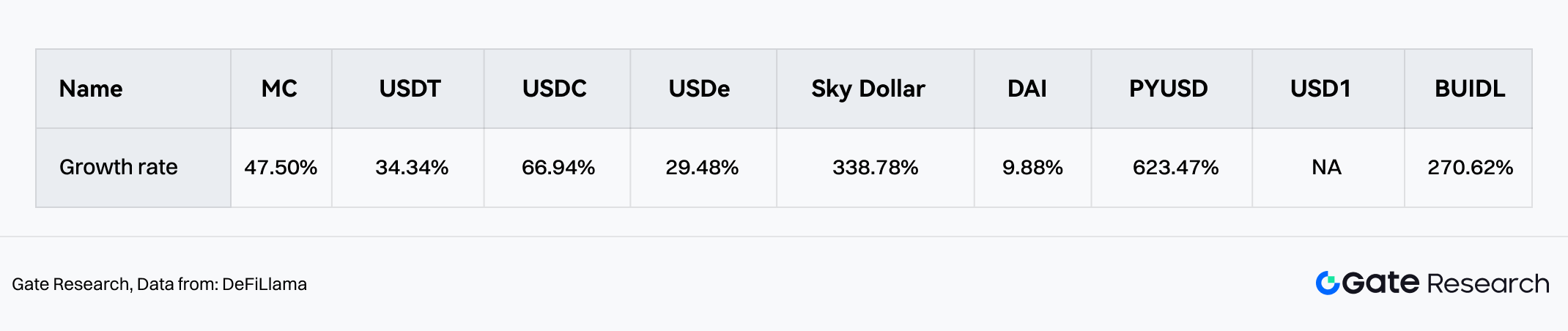The height and width of the screenshot is (331, 1568).
Task: Select the 34.34% USDT growth value
Action: point(412,168)
